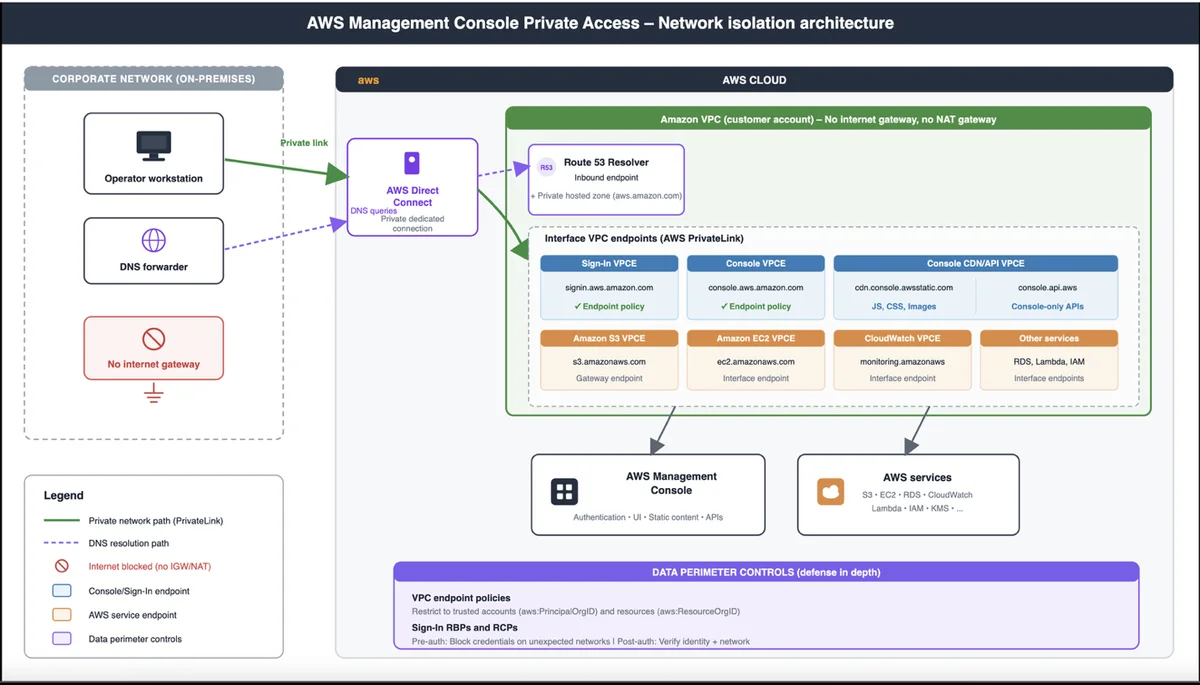The image size is (1200, 685).
Task: Click the aws logo in AWS Cloud header
Action: (x=368, y=80)
